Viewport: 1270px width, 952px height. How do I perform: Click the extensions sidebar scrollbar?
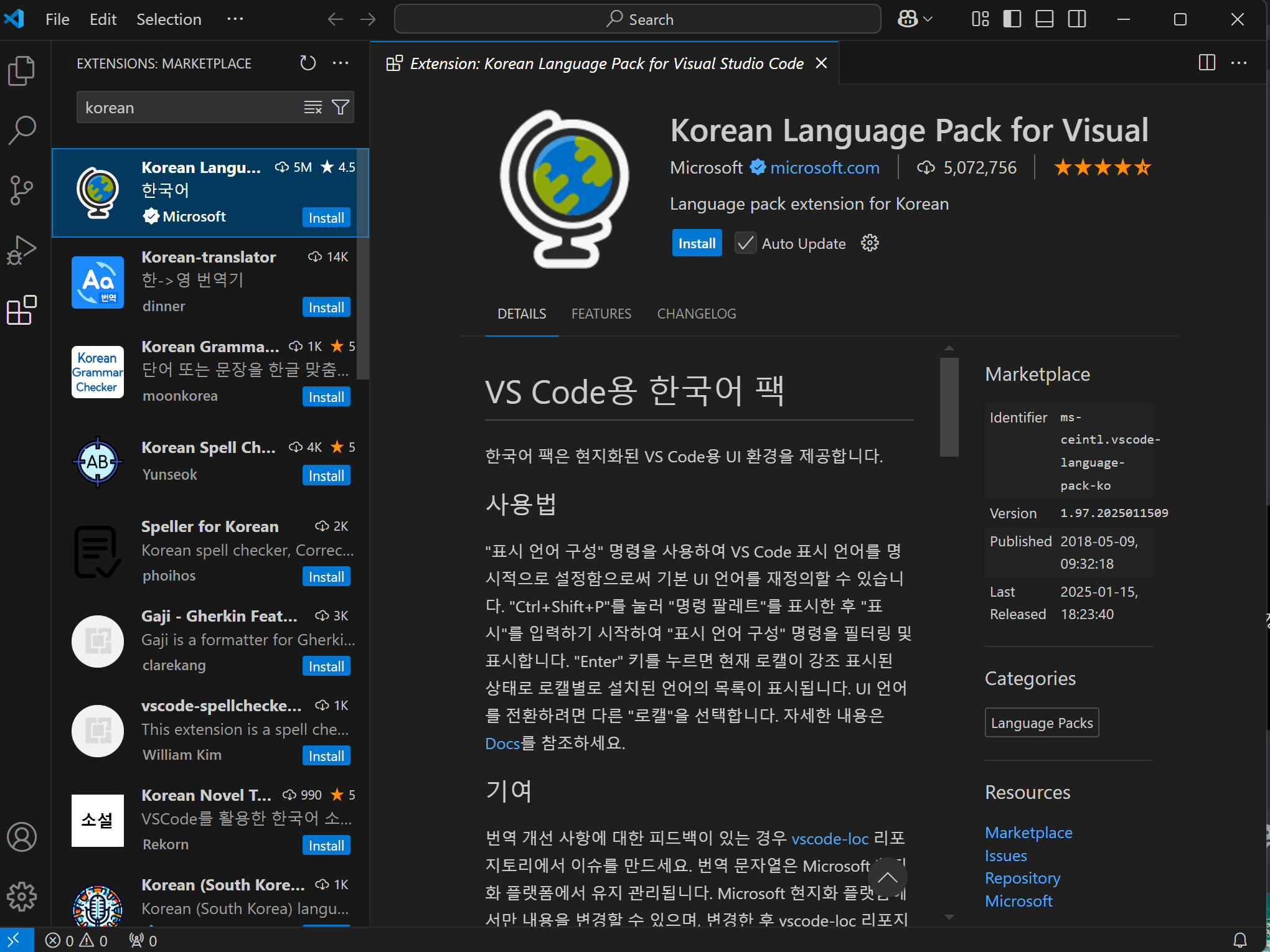tap(363, 264)
